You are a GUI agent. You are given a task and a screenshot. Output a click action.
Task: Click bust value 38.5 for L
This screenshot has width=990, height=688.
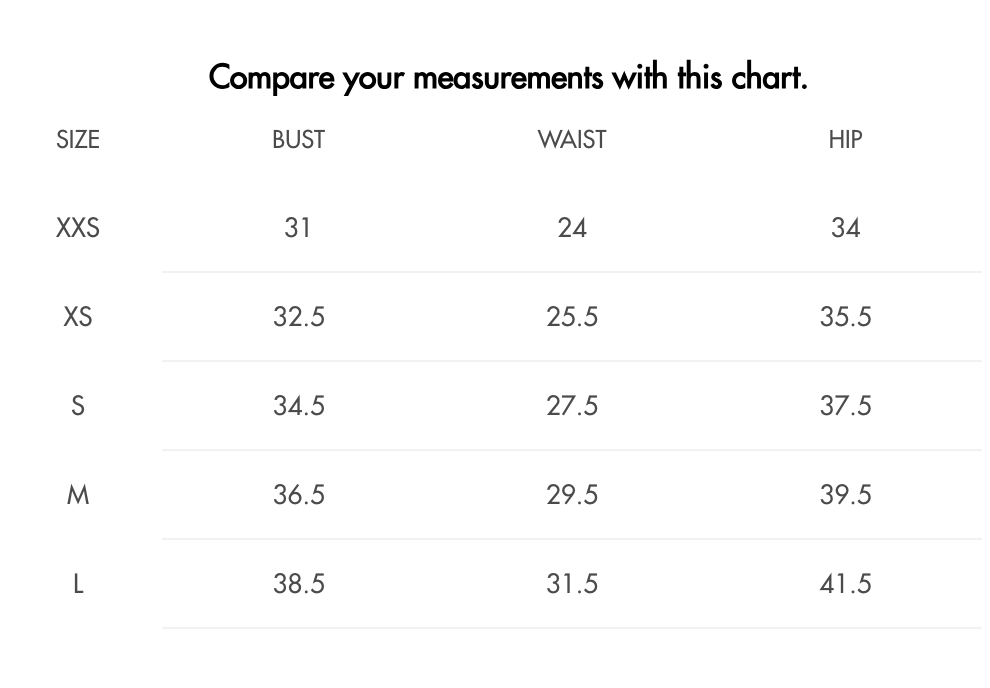298,584
